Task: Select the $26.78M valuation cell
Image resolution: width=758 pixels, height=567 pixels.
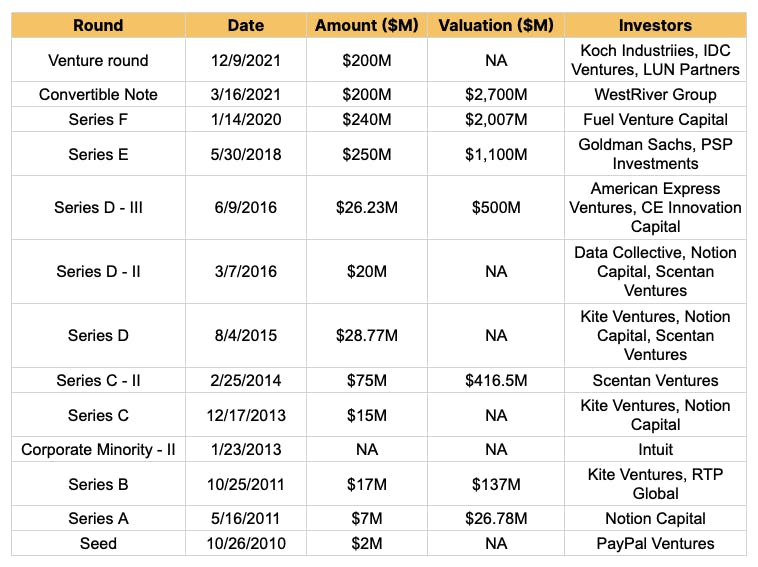Action: (x=496, y=518)
